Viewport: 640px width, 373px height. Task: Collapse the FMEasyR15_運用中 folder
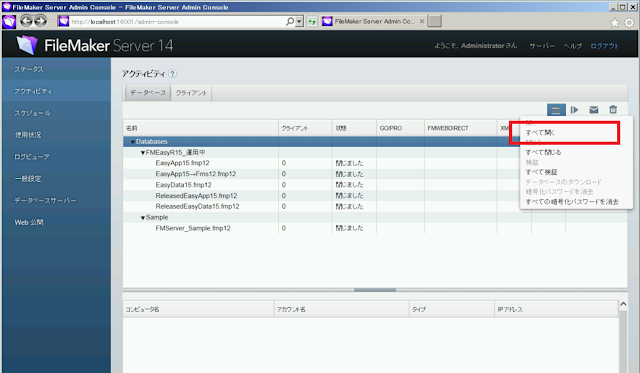pyautogui.click(x=143, y=153)
